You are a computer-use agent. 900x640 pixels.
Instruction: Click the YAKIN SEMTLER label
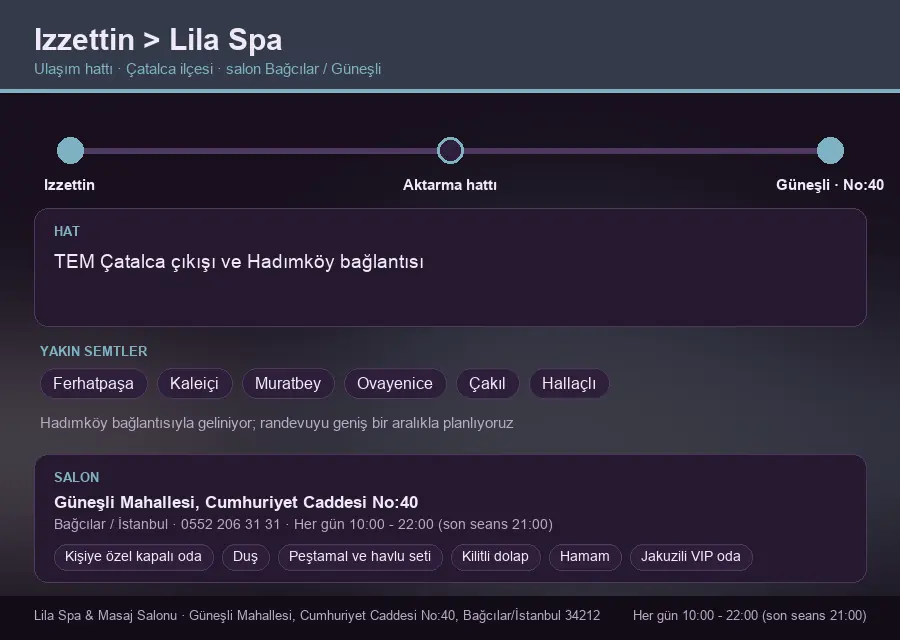coord(94,351)
